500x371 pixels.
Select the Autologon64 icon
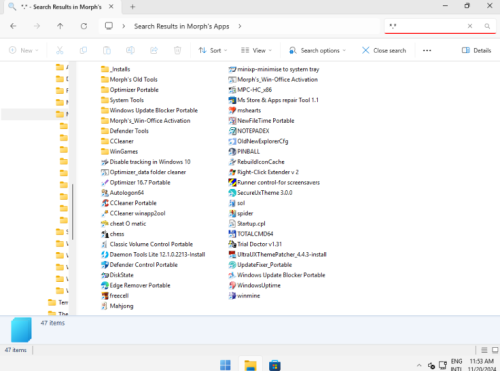pyautogui.click(x=105, y=193)
